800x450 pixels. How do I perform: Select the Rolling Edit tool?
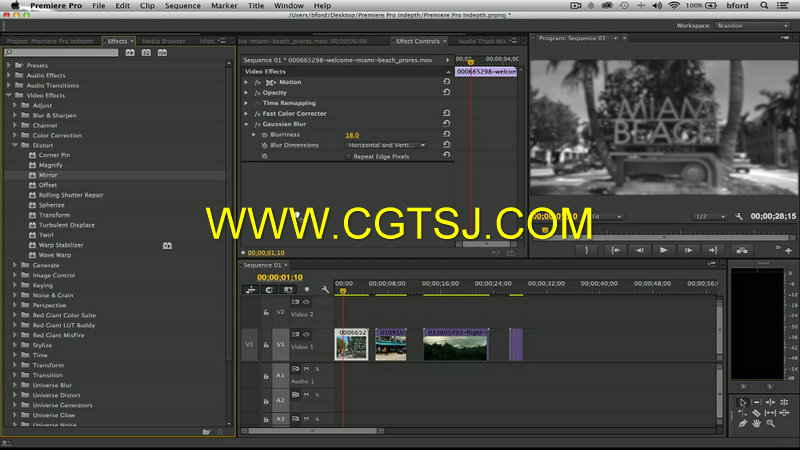coord(784,402)
